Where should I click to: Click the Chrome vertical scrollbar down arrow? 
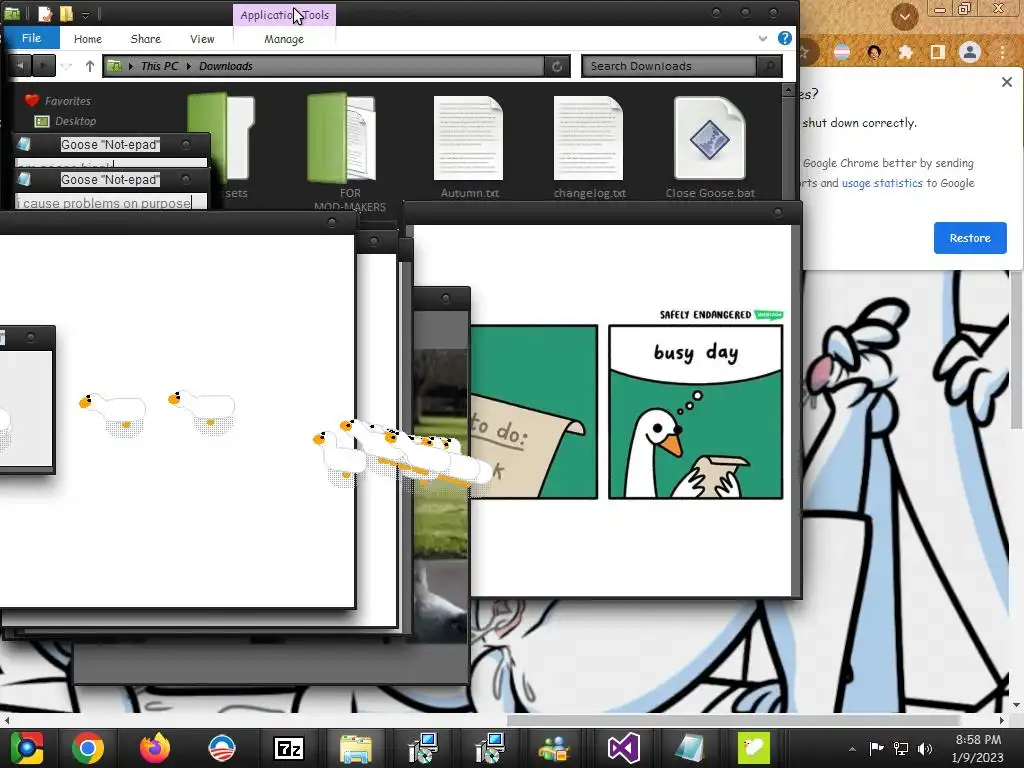coord(1016,705)
